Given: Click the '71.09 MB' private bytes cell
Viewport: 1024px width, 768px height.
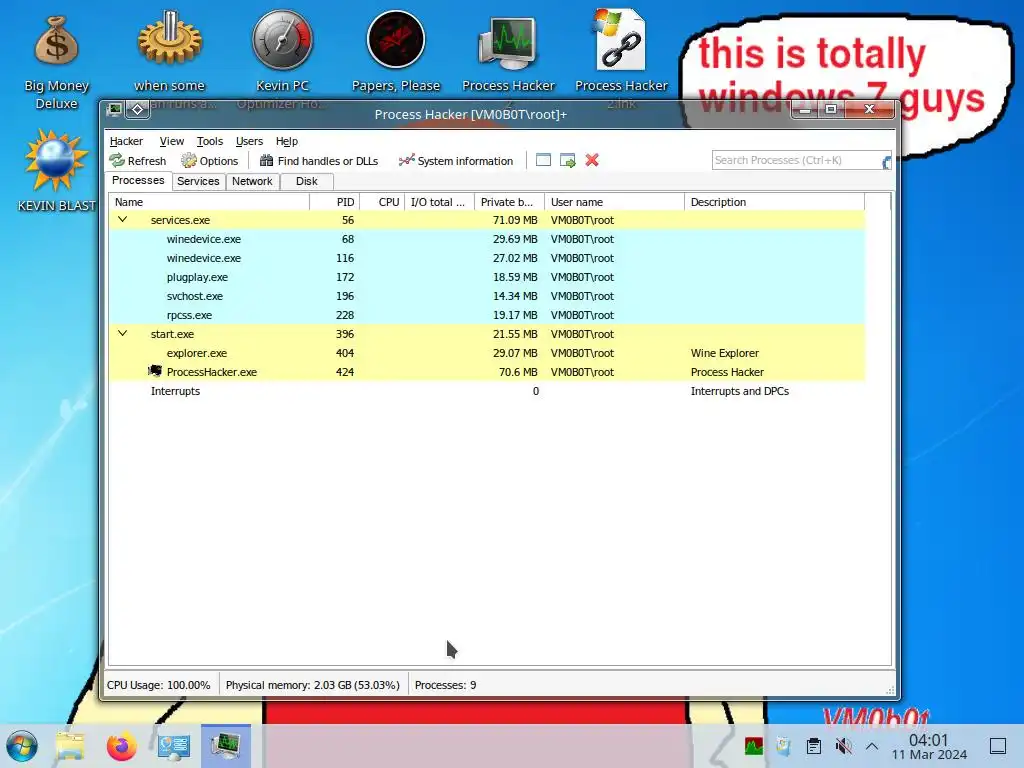Looking at the screenshot, I should click(515, 220).
